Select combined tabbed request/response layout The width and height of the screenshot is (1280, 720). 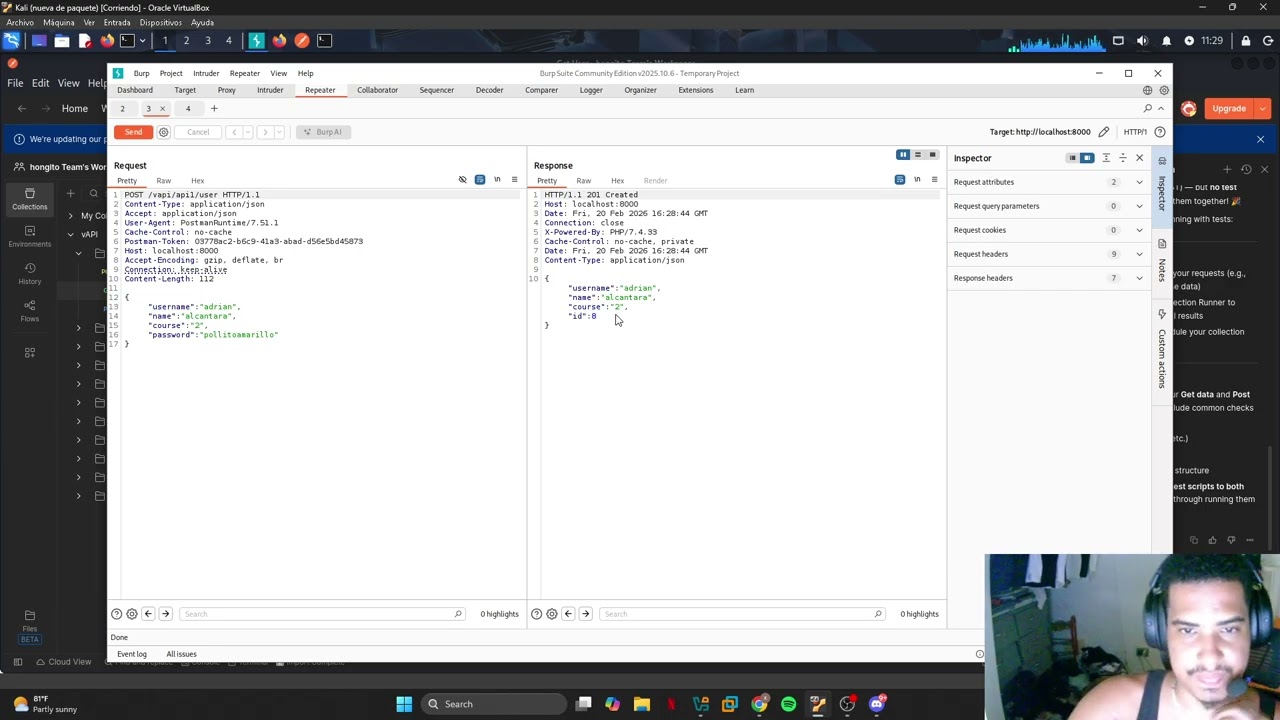tap(933, 155)
